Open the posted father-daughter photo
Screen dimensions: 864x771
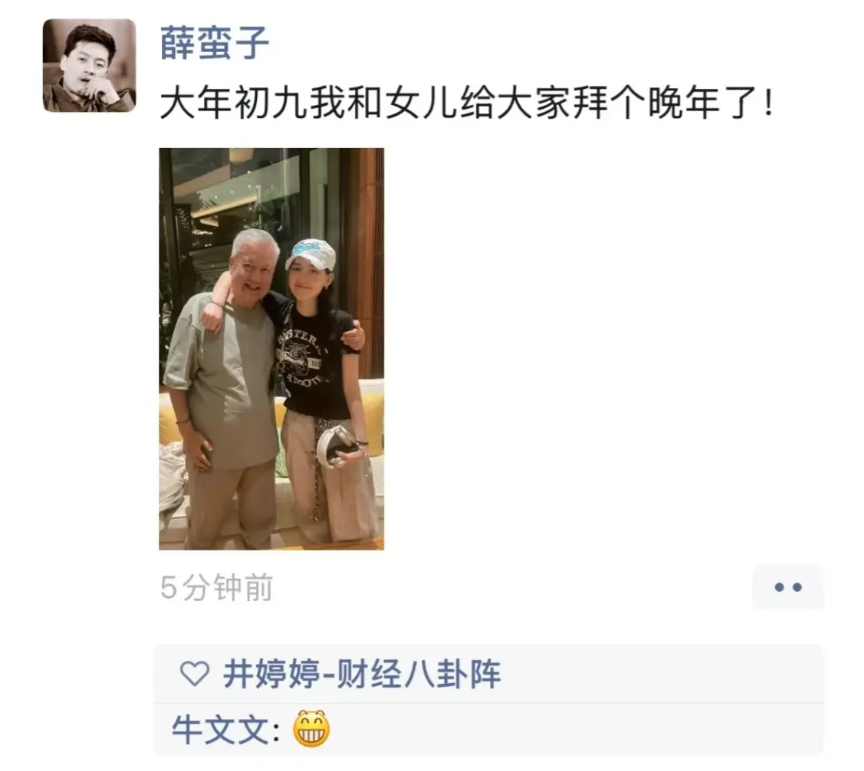point(272,349)
